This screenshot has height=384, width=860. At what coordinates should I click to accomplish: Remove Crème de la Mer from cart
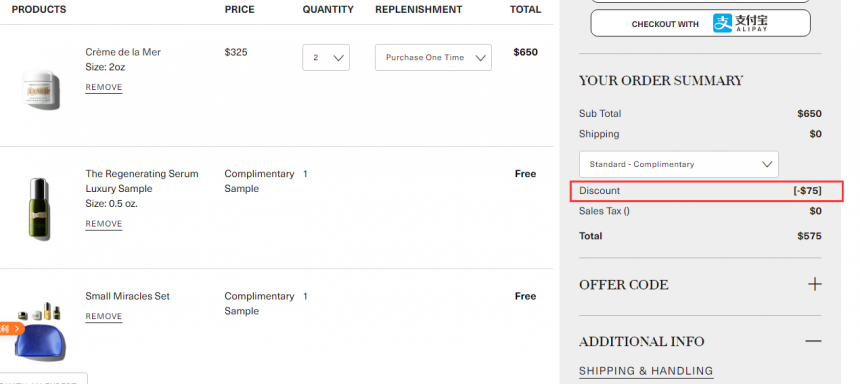coord(104,87)
